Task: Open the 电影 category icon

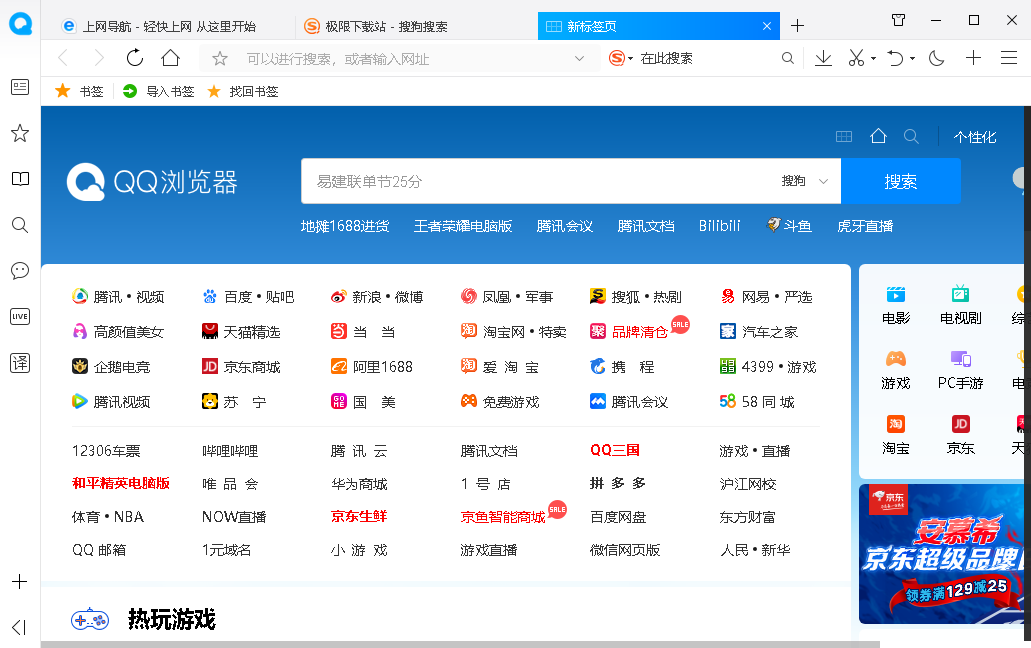Action: coord(896,305)
